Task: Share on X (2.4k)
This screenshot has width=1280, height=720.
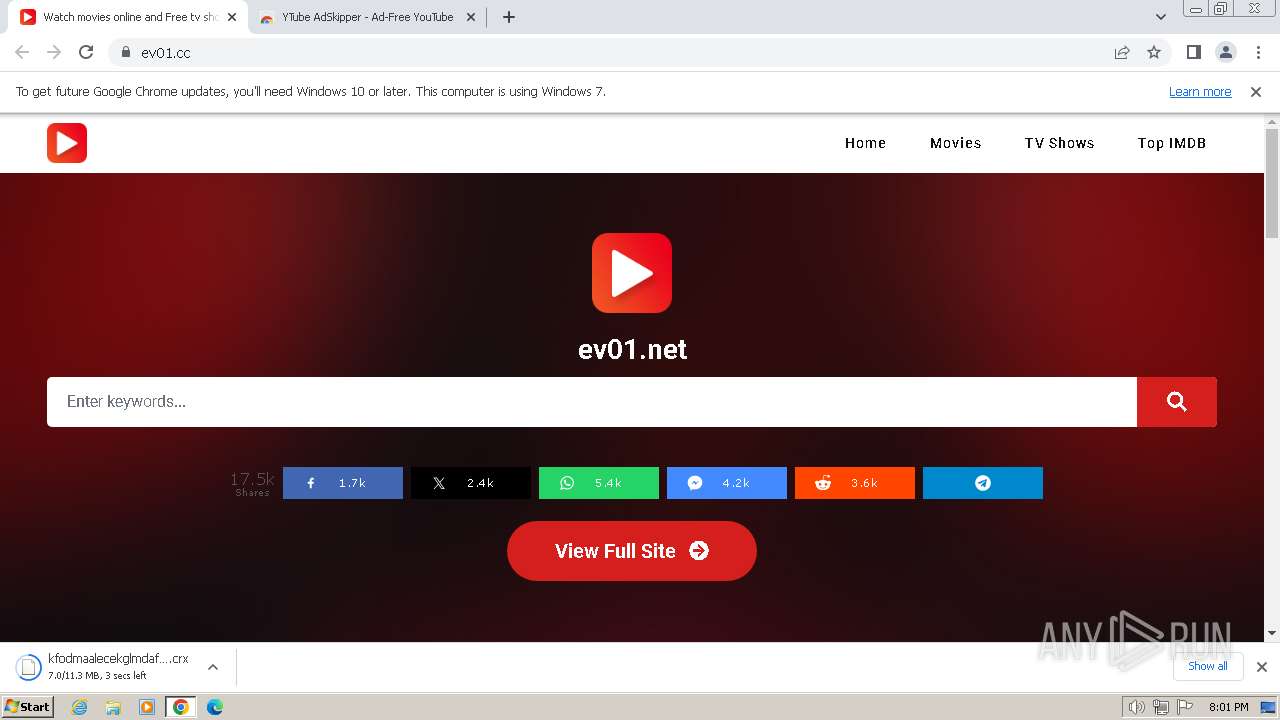Action: (471, 483)
